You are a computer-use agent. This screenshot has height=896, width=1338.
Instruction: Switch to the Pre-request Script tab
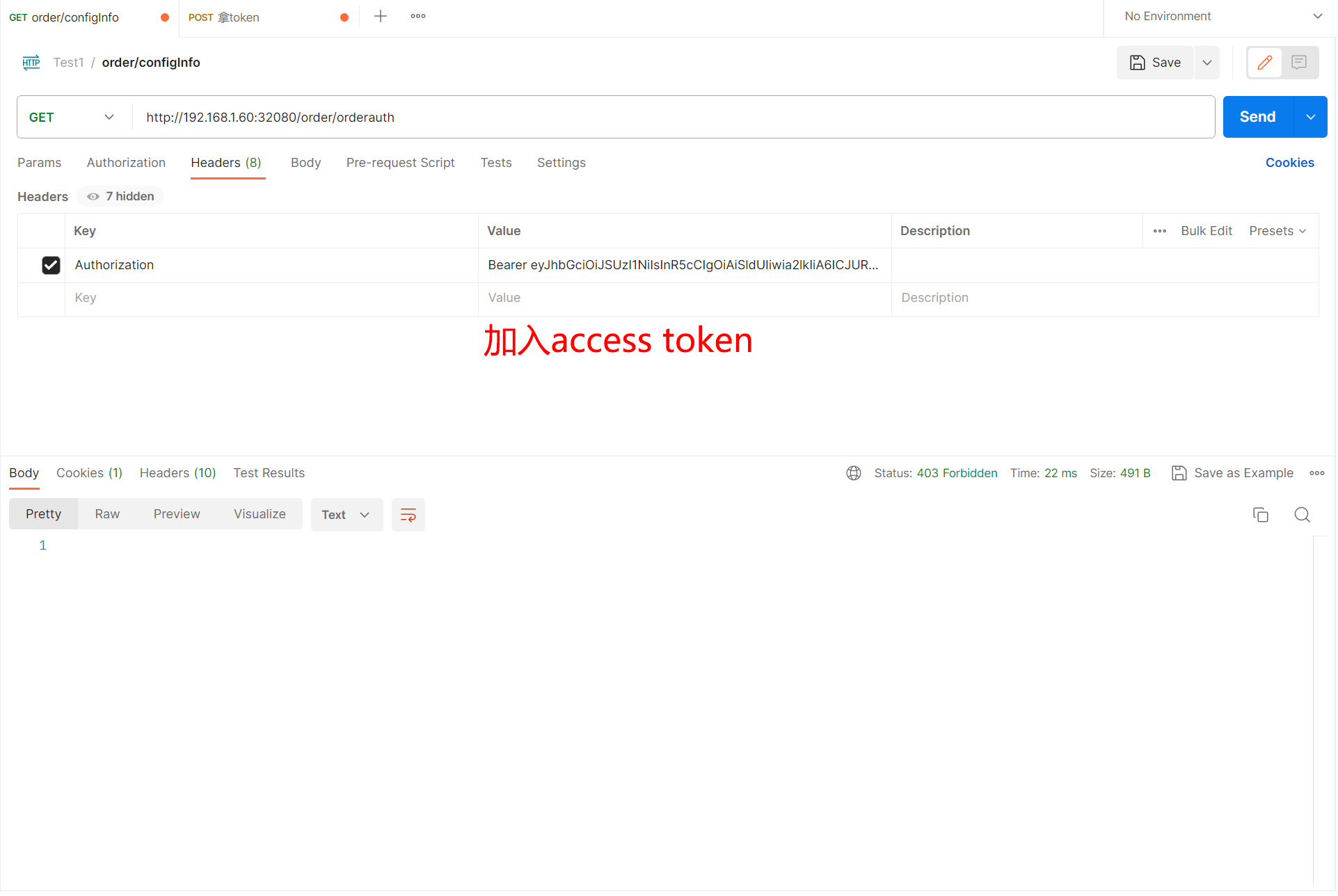tap(401, 163)
